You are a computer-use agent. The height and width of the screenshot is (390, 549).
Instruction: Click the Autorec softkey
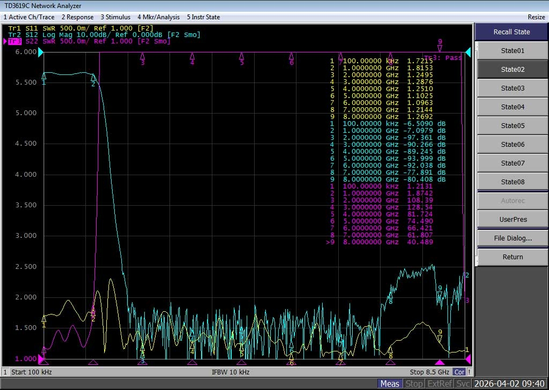(512, 201)
